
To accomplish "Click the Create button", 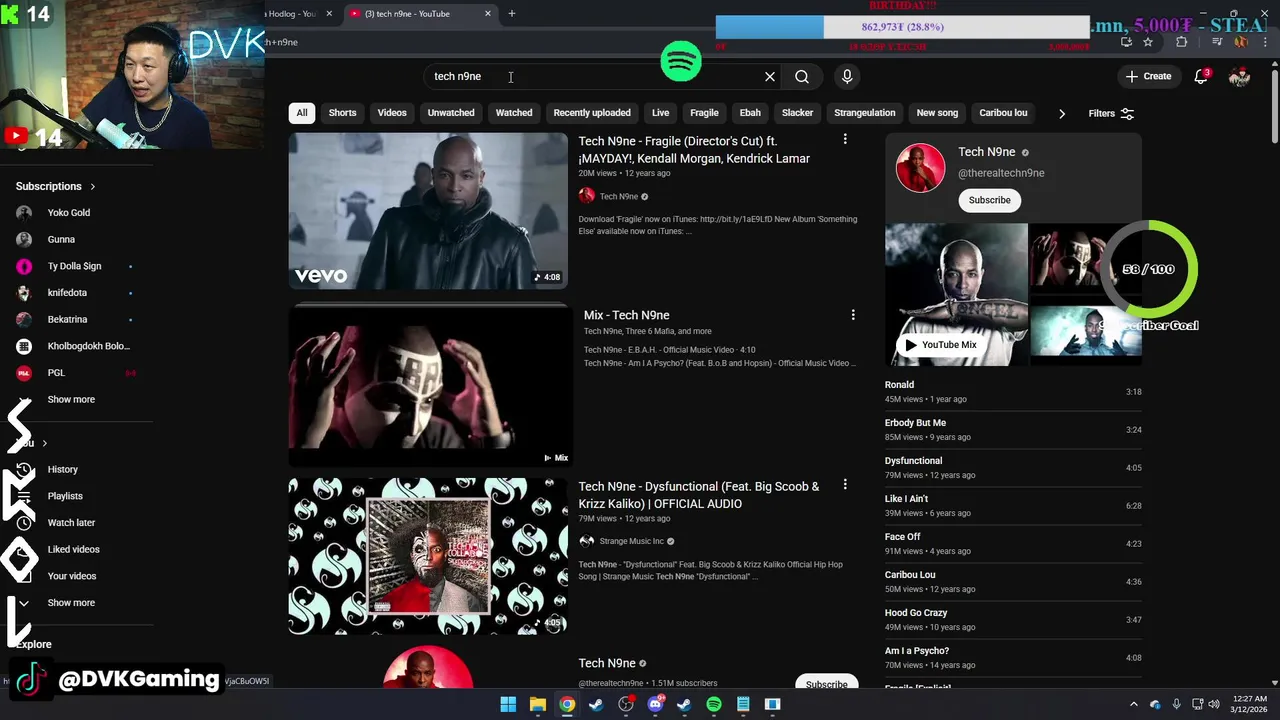I will coord(1148,76).
